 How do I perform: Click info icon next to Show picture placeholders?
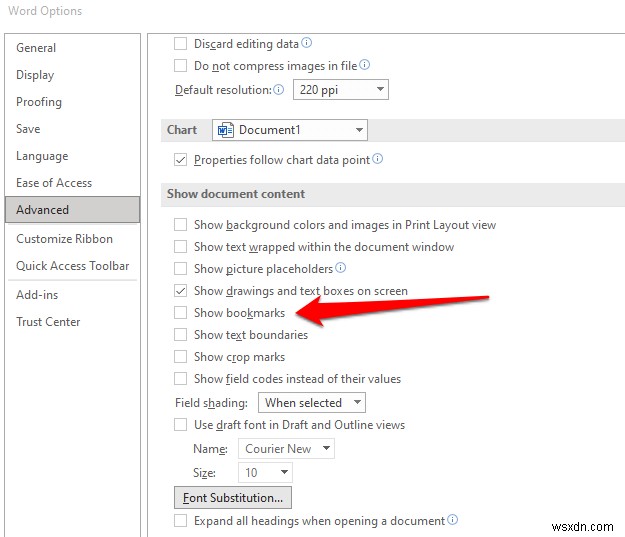click(x=340, y=268)
